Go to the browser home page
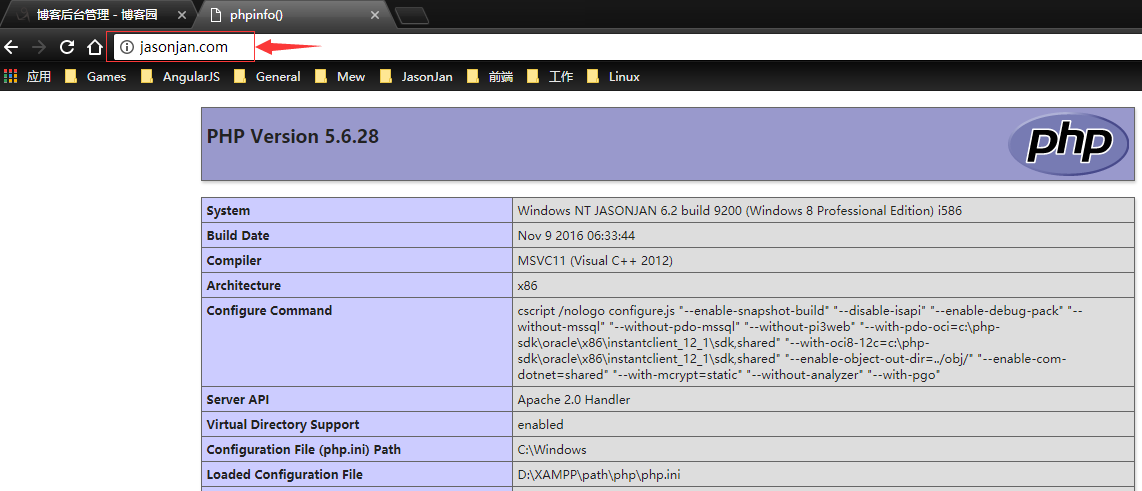 click(94, 47)
